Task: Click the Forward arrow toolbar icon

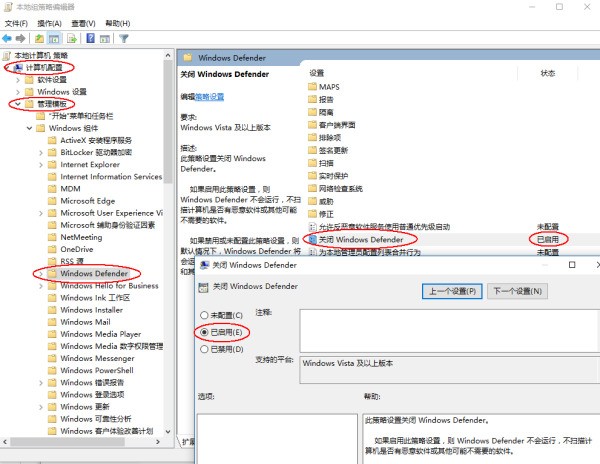Action: [21, 38]
